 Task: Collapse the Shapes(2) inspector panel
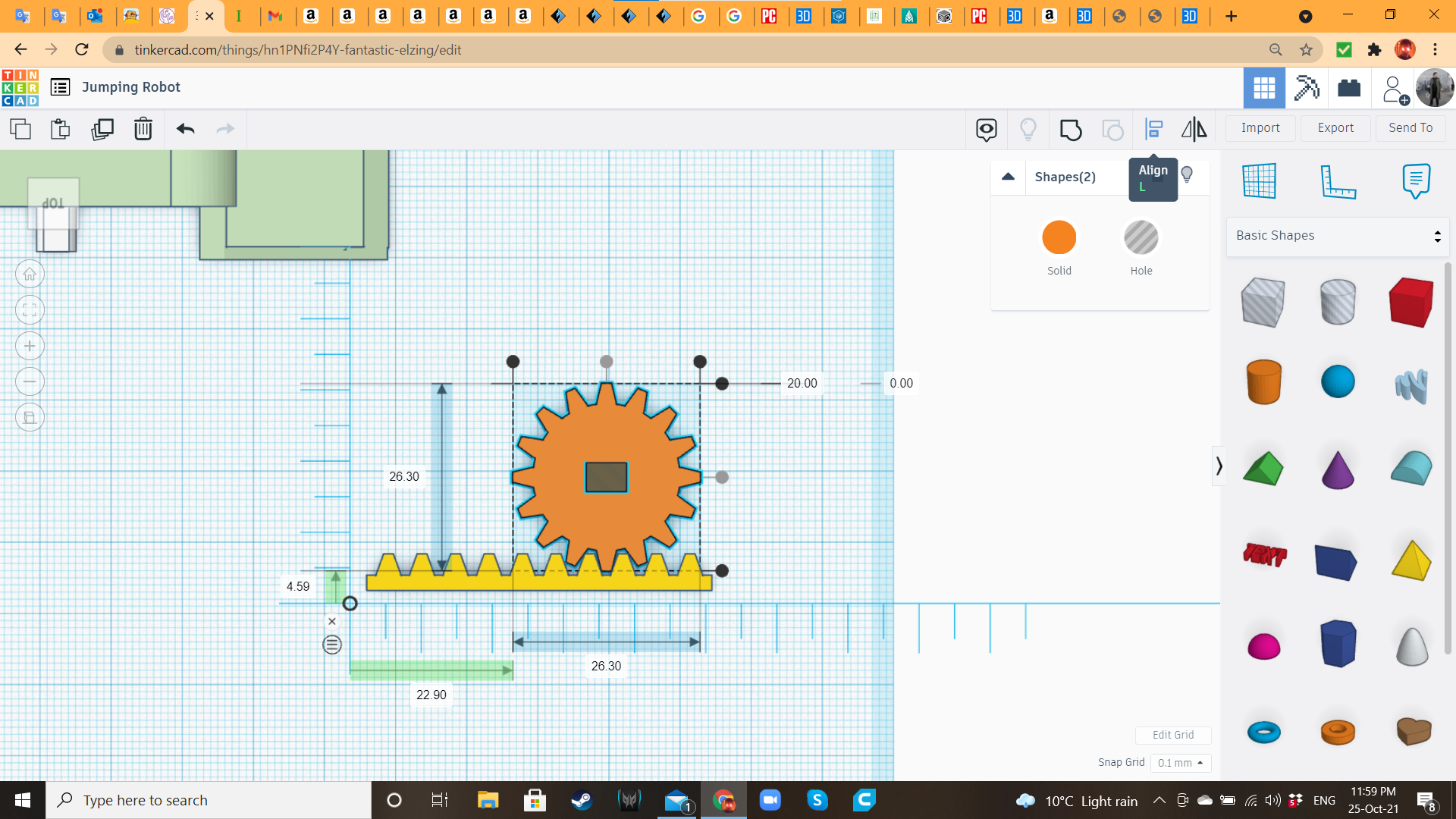(1008, 177)
